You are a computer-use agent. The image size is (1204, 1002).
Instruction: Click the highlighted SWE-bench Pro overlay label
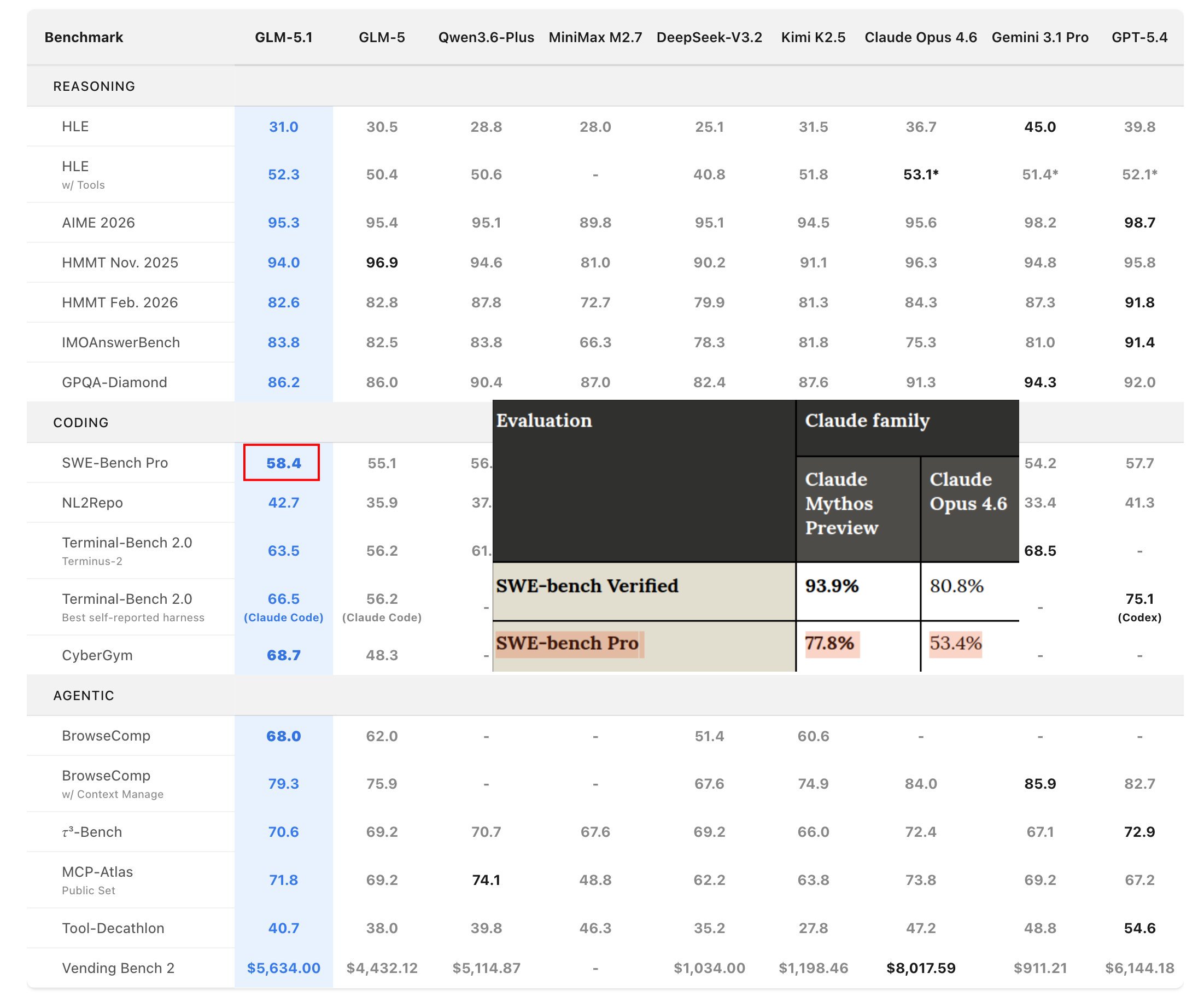(x=567, y=643)
